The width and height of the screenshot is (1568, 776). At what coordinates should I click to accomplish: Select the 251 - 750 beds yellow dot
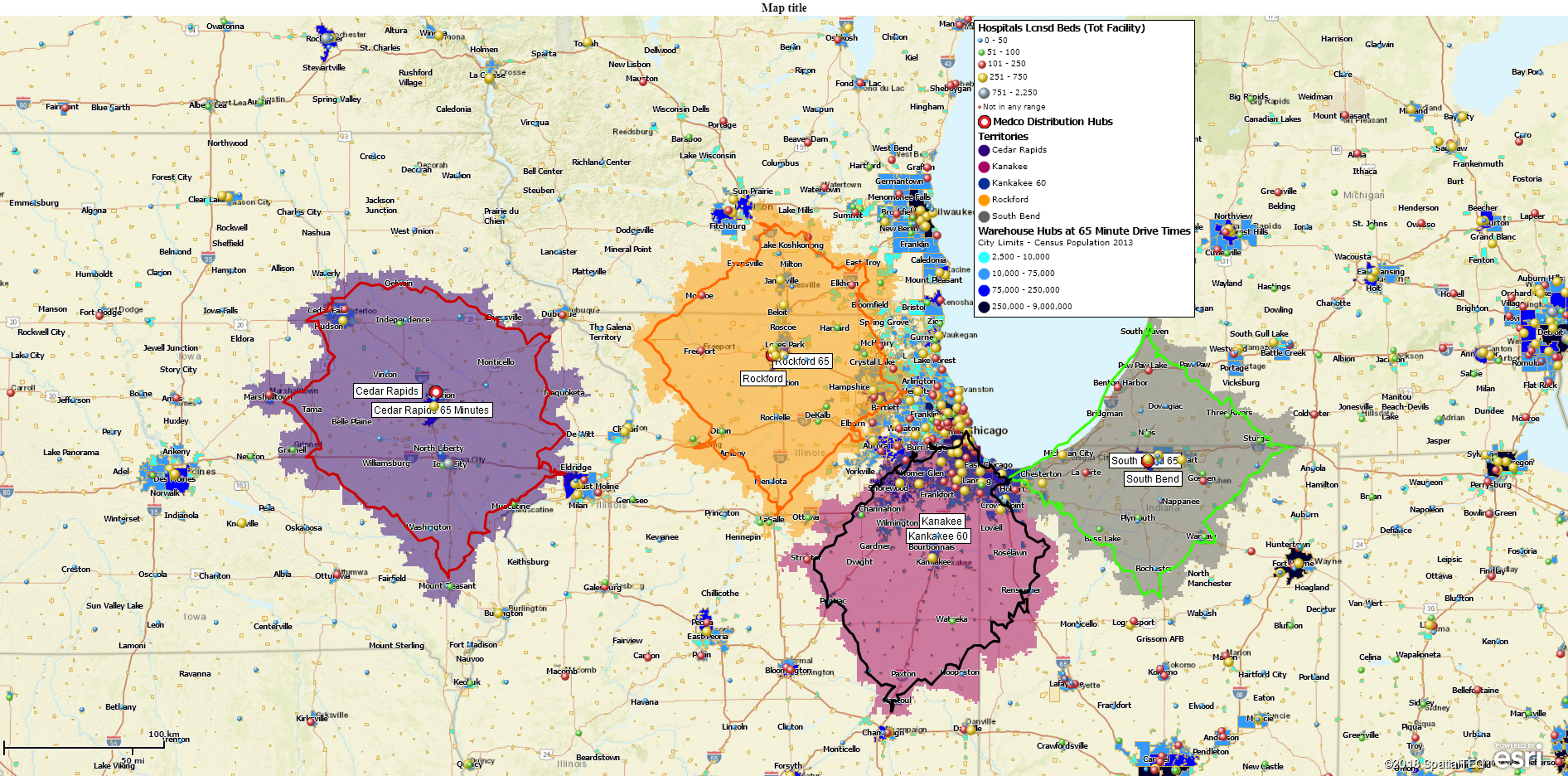[x=982, y=78]
